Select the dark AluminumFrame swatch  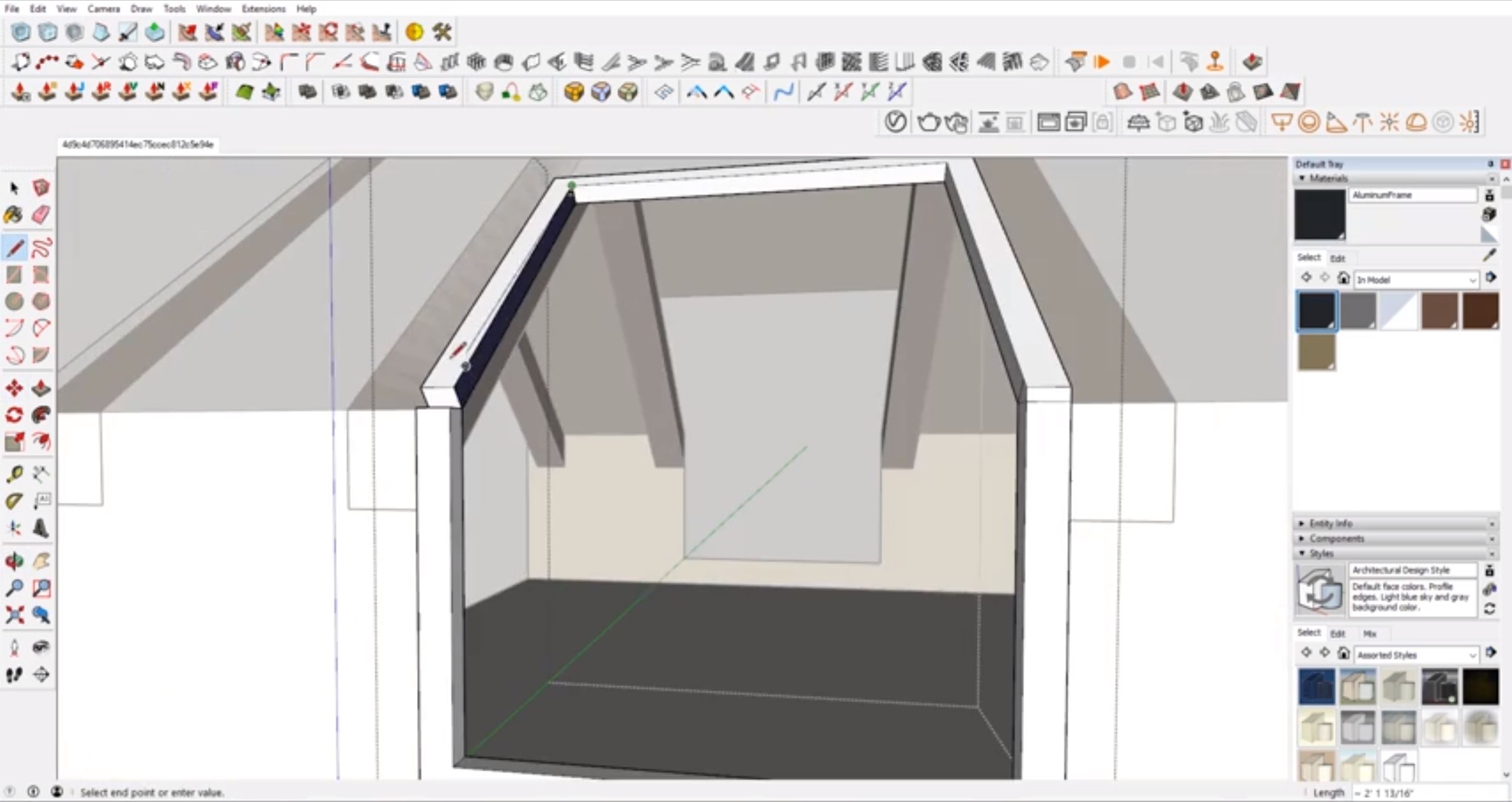click(x=1316, y=311)
